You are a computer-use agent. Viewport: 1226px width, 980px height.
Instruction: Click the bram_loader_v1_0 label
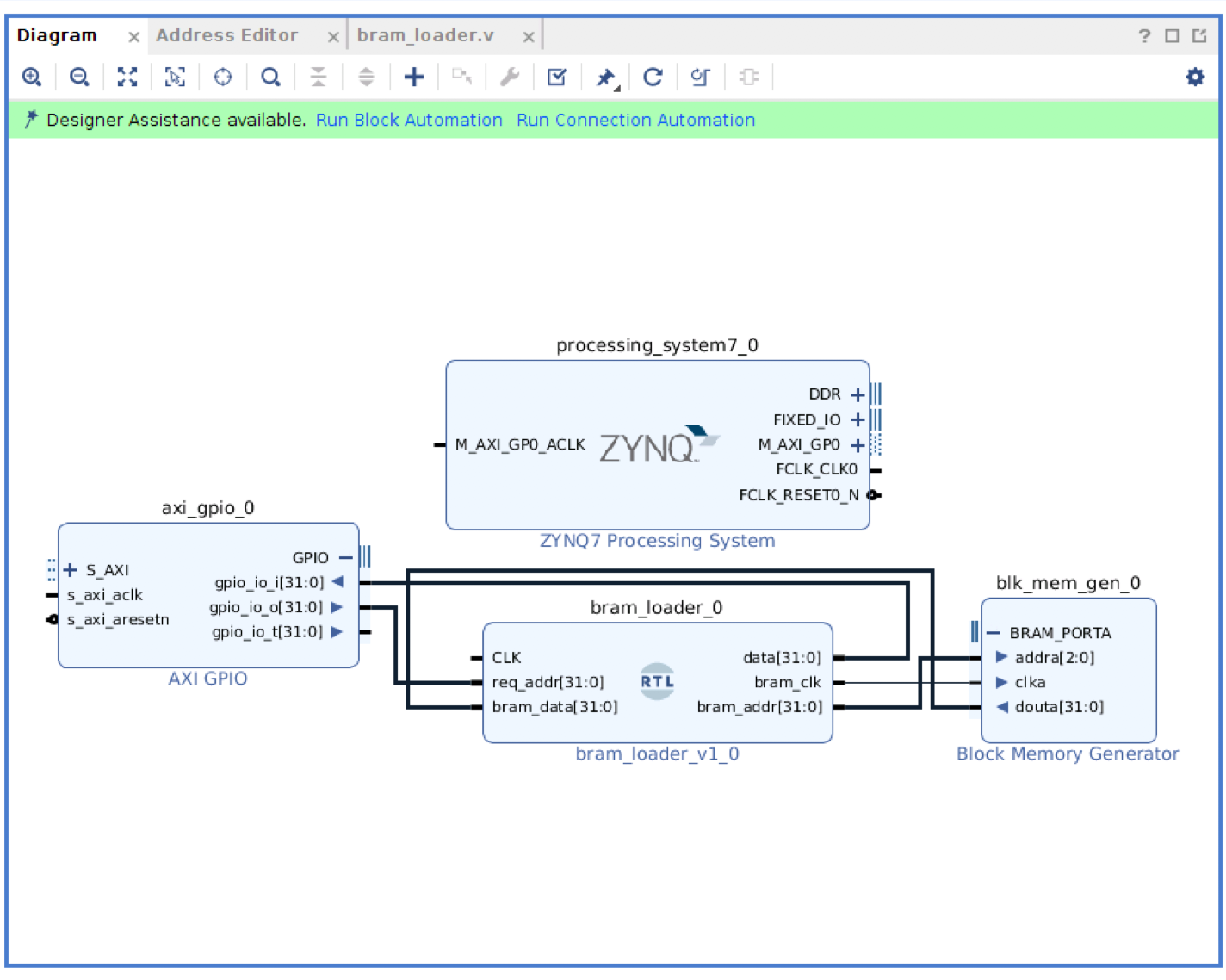coord(657,754)
